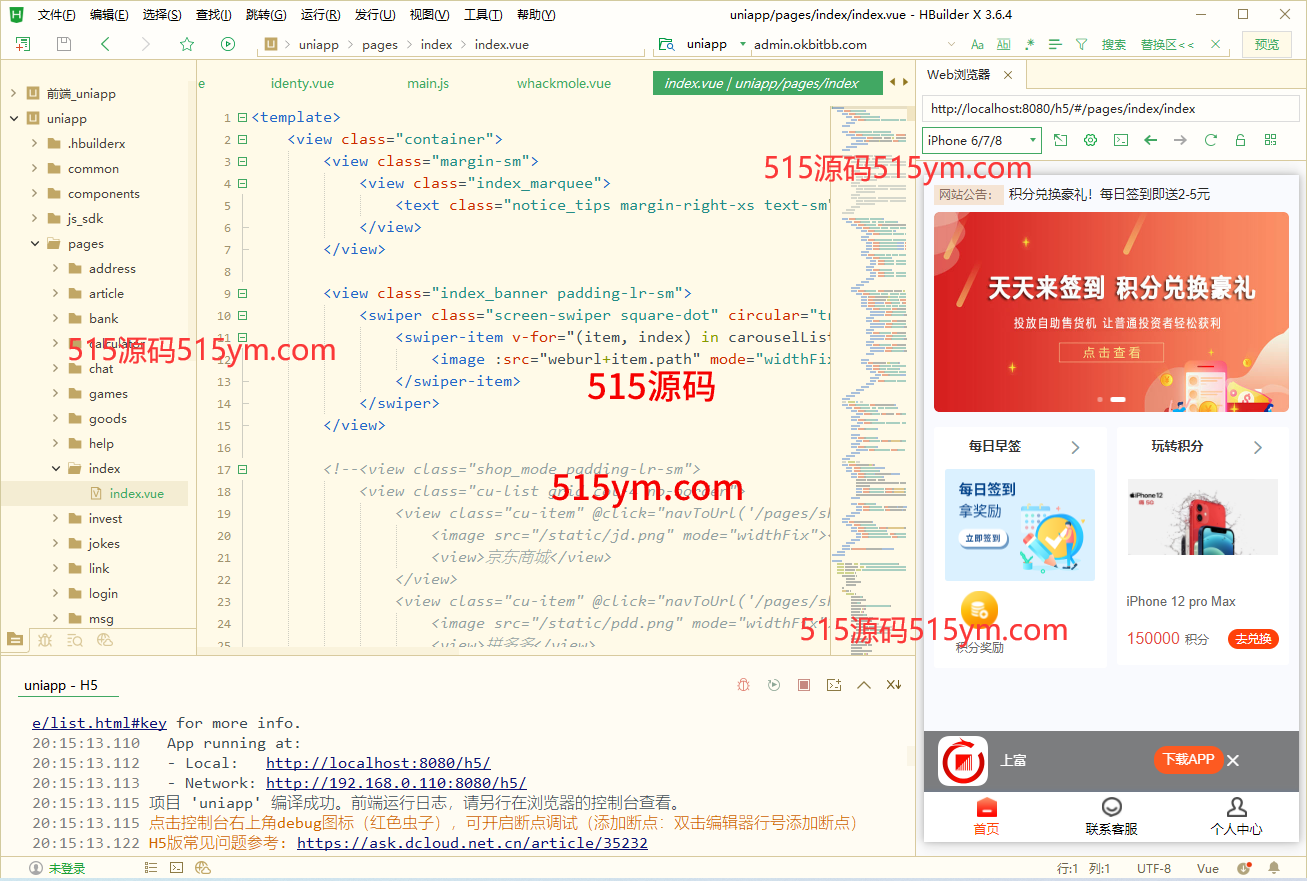
Task: Click the bookmark star icon
Action: click(x=187, y=44)
